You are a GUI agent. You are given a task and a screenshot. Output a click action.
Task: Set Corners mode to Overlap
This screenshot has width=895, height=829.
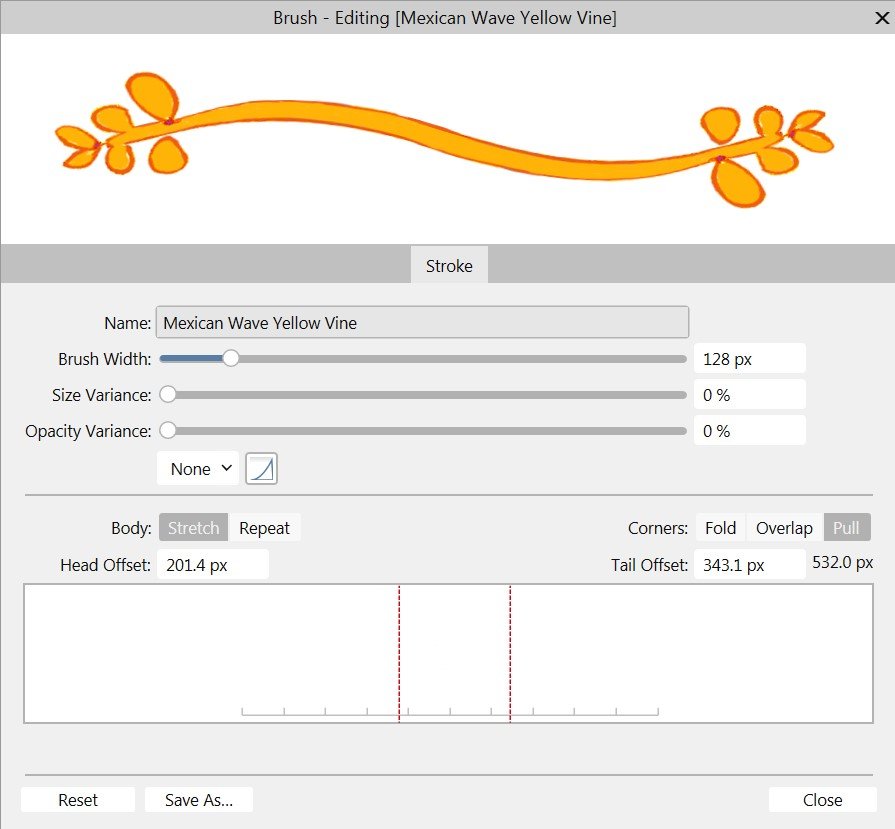point(784,528)
